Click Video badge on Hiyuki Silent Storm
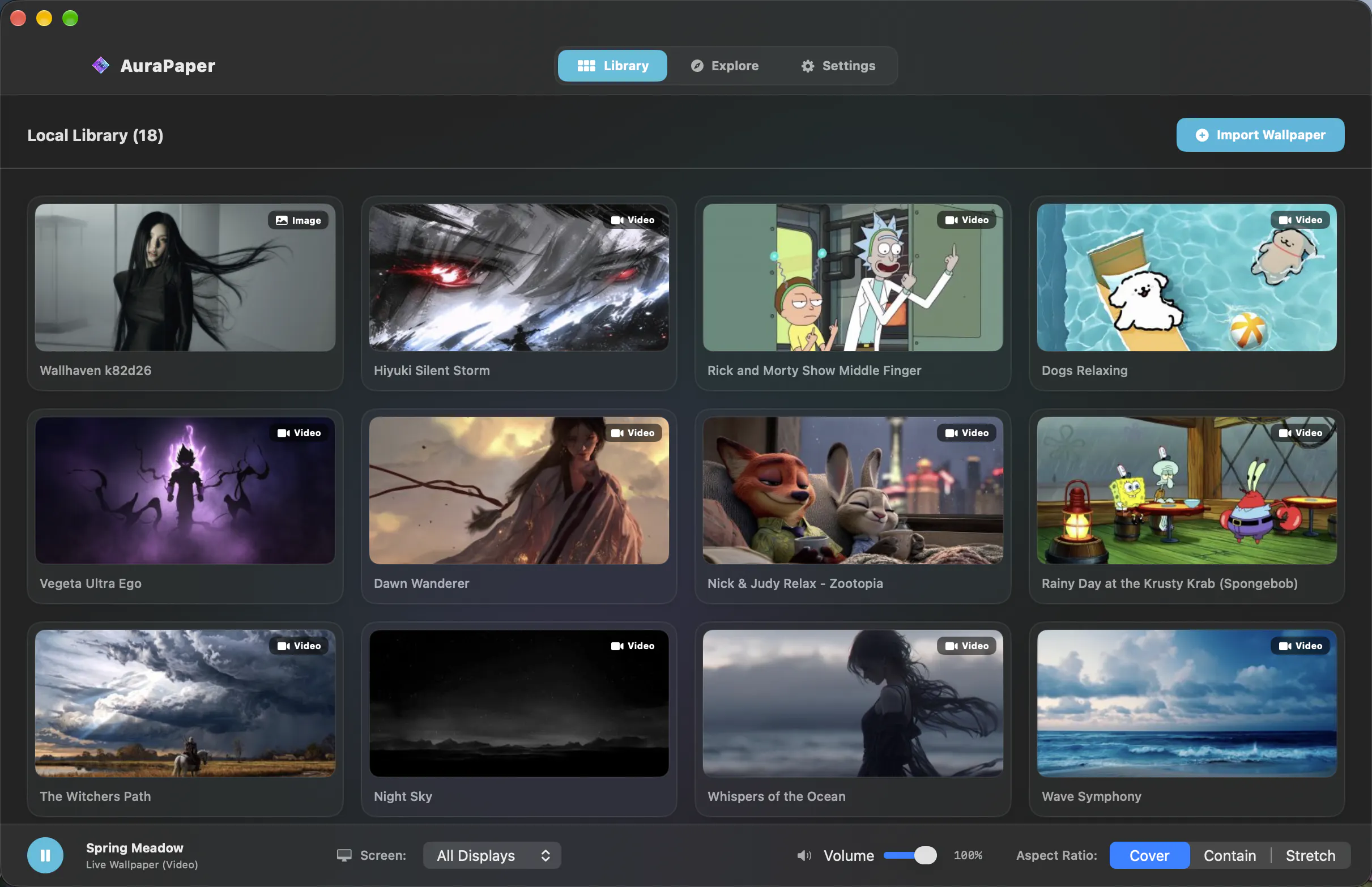This screenshot has height=887, width=1372. (632, 220)
